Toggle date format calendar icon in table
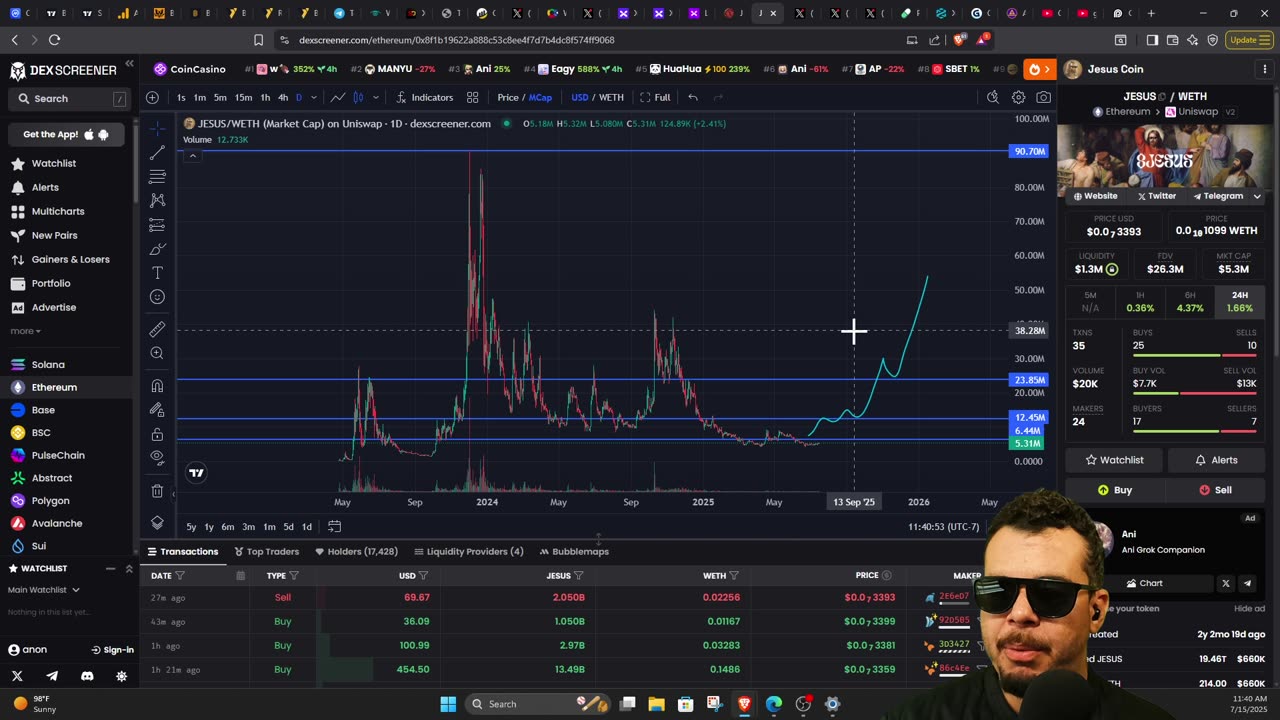Screen dimensions: 1280x720 click(241, 576)
